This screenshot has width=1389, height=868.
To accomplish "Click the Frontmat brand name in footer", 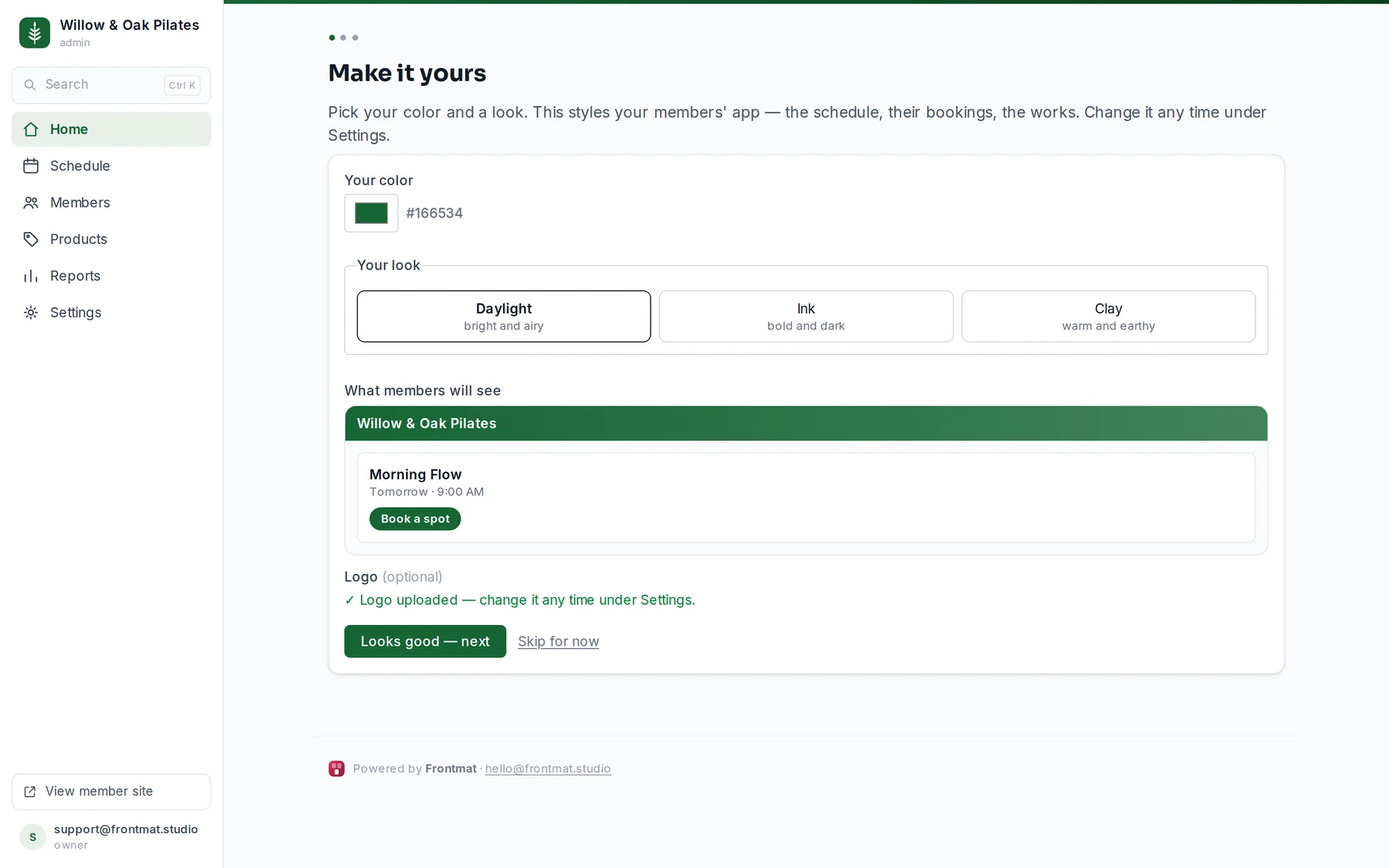I will click(451, 768).
